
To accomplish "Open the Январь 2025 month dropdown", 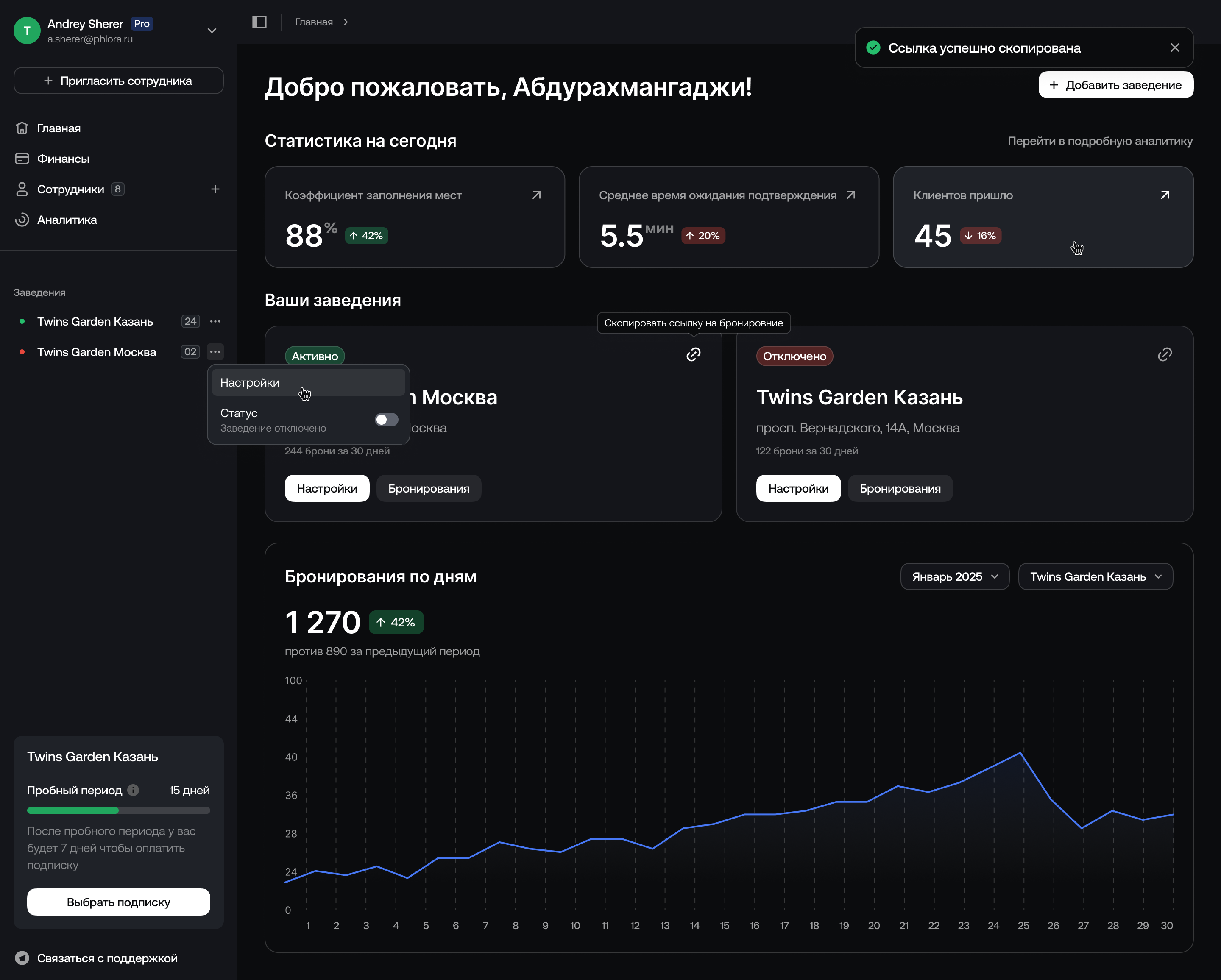I will [x=954, y=576].
